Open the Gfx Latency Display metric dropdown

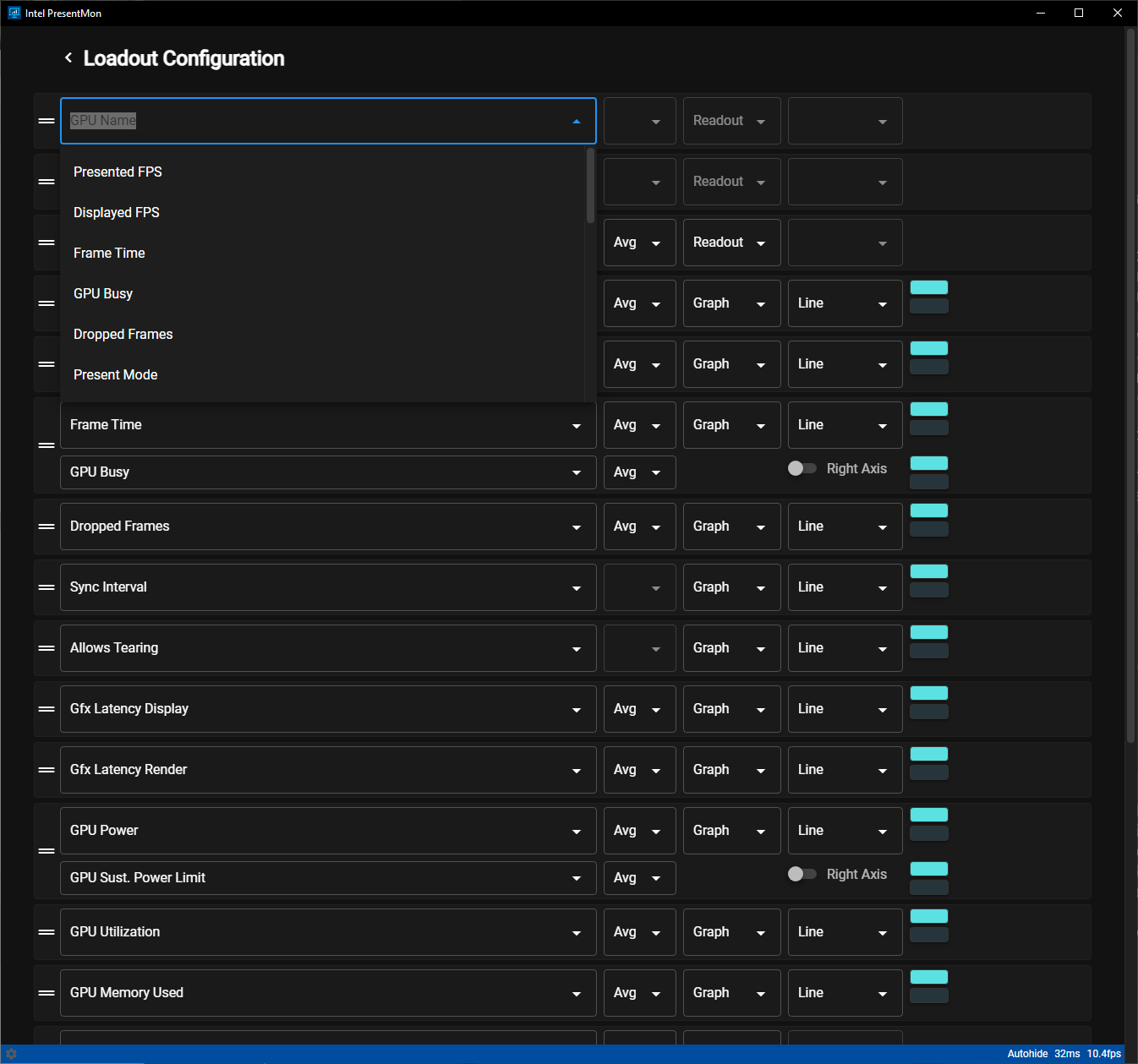(328, 709)
